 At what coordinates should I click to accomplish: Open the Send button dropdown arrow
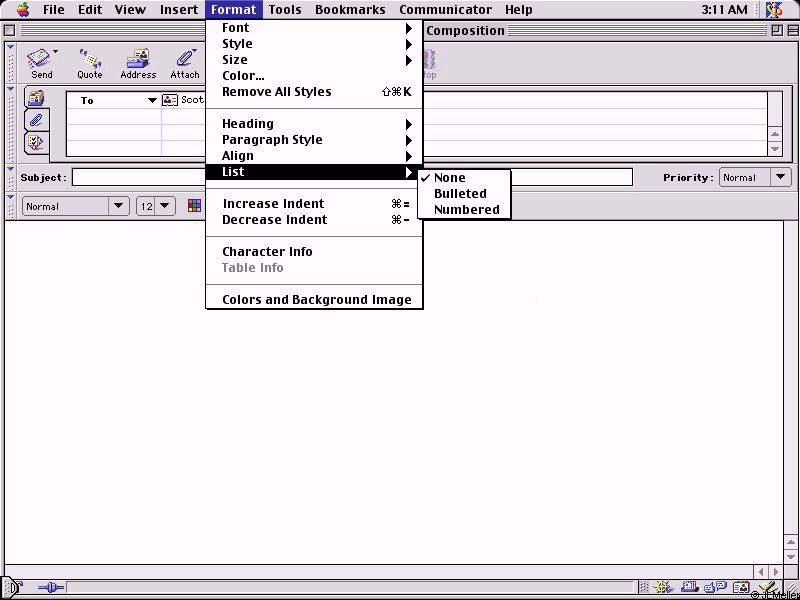tap(55, 51)
